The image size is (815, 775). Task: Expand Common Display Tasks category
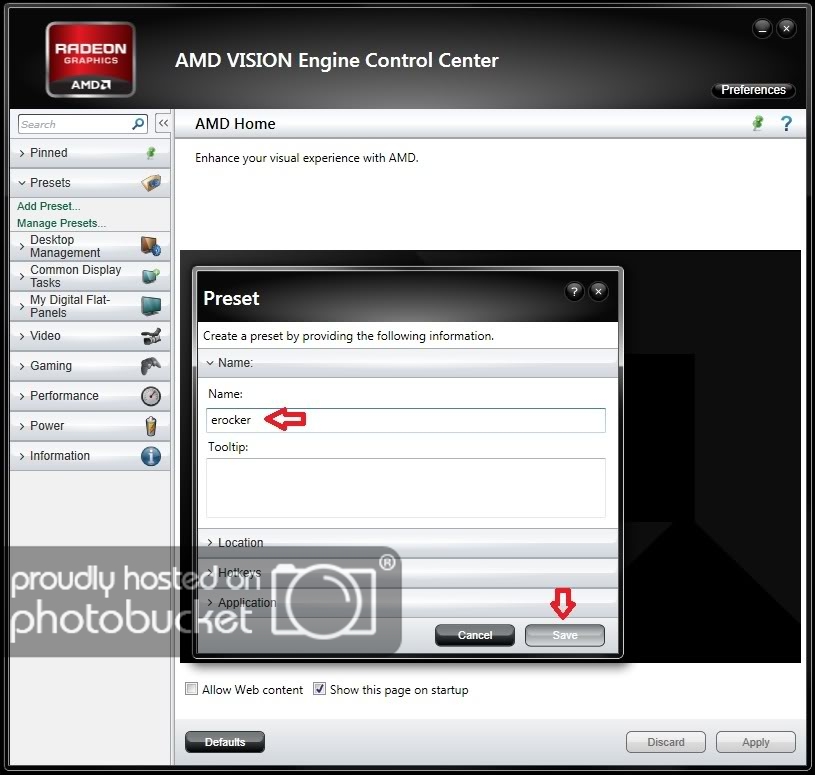click(x=90, y=276)
